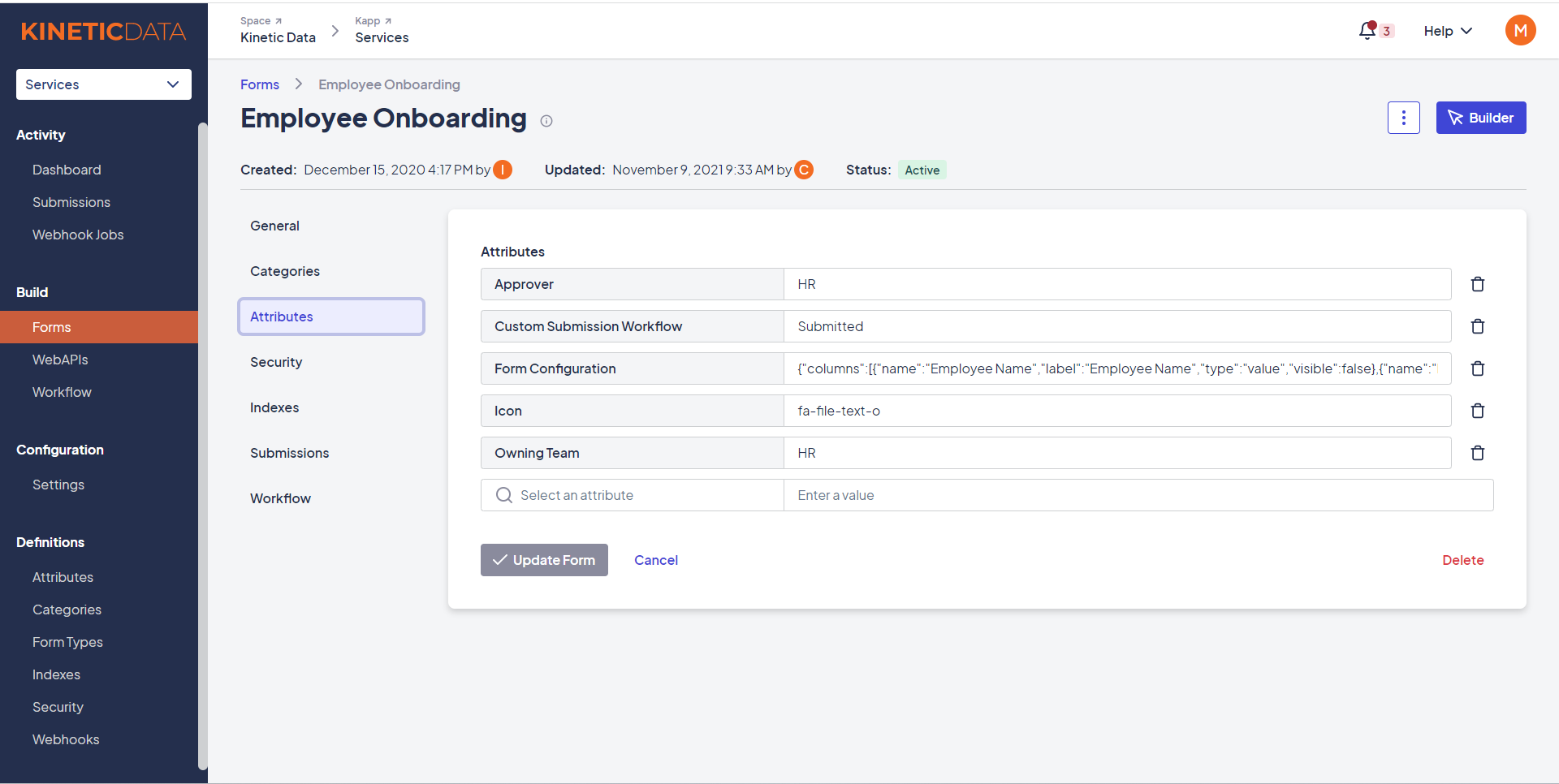Expand the Help menu
The height and width of the screenshot is (784, 1559).
1448,31
